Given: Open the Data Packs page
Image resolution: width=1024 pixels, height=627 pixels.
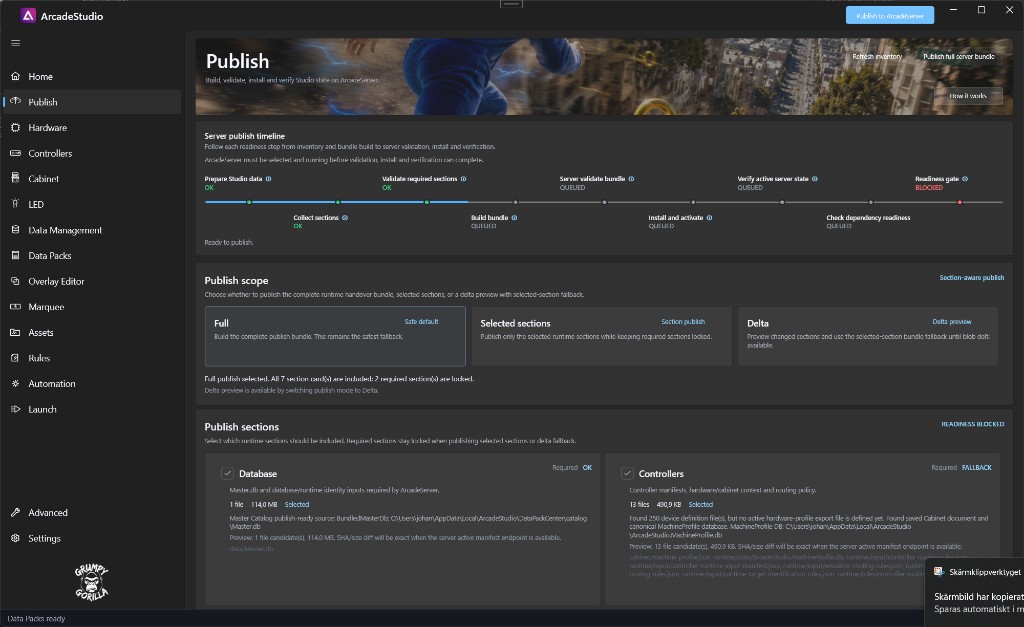Looking at the screenshot, I should click(91, 255).
